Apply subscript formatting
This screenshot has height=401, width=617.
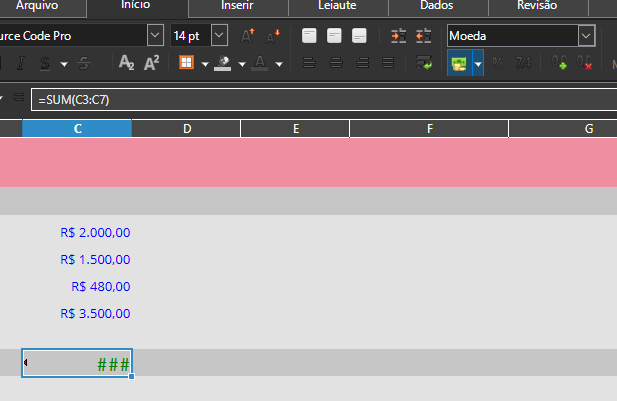tap(127, 64)
